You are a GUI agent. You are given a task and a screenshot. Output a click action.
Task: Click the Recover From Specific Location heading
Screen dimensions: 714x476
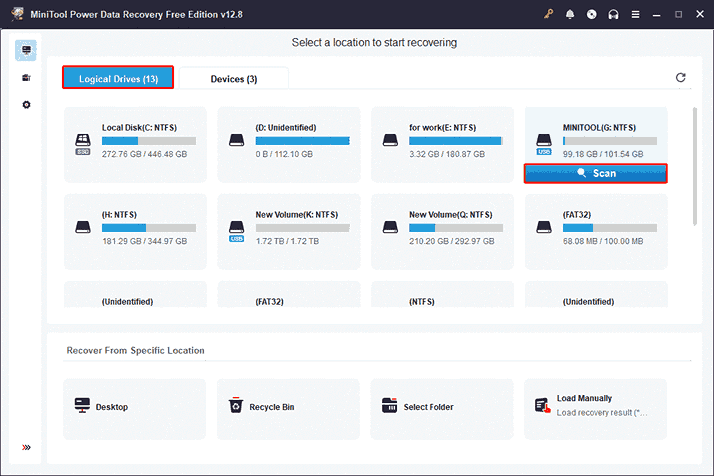[135, 350]
